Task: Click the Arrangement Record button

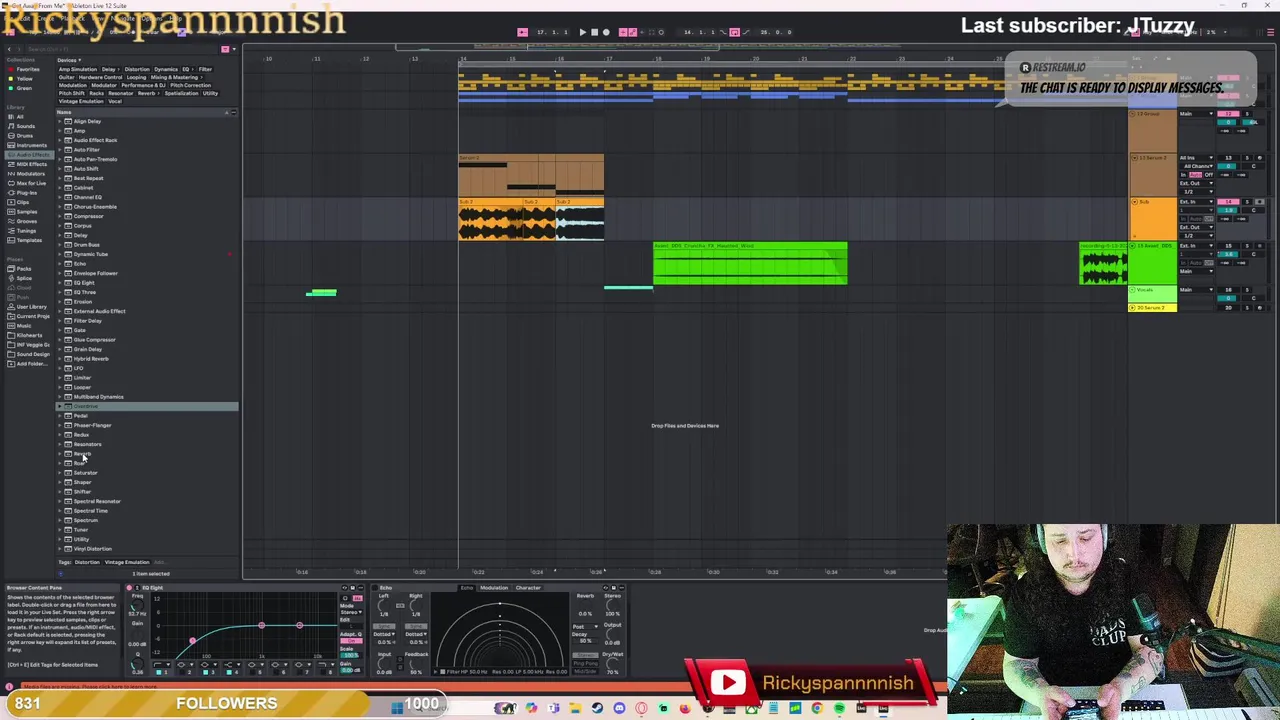Action: 606,32
